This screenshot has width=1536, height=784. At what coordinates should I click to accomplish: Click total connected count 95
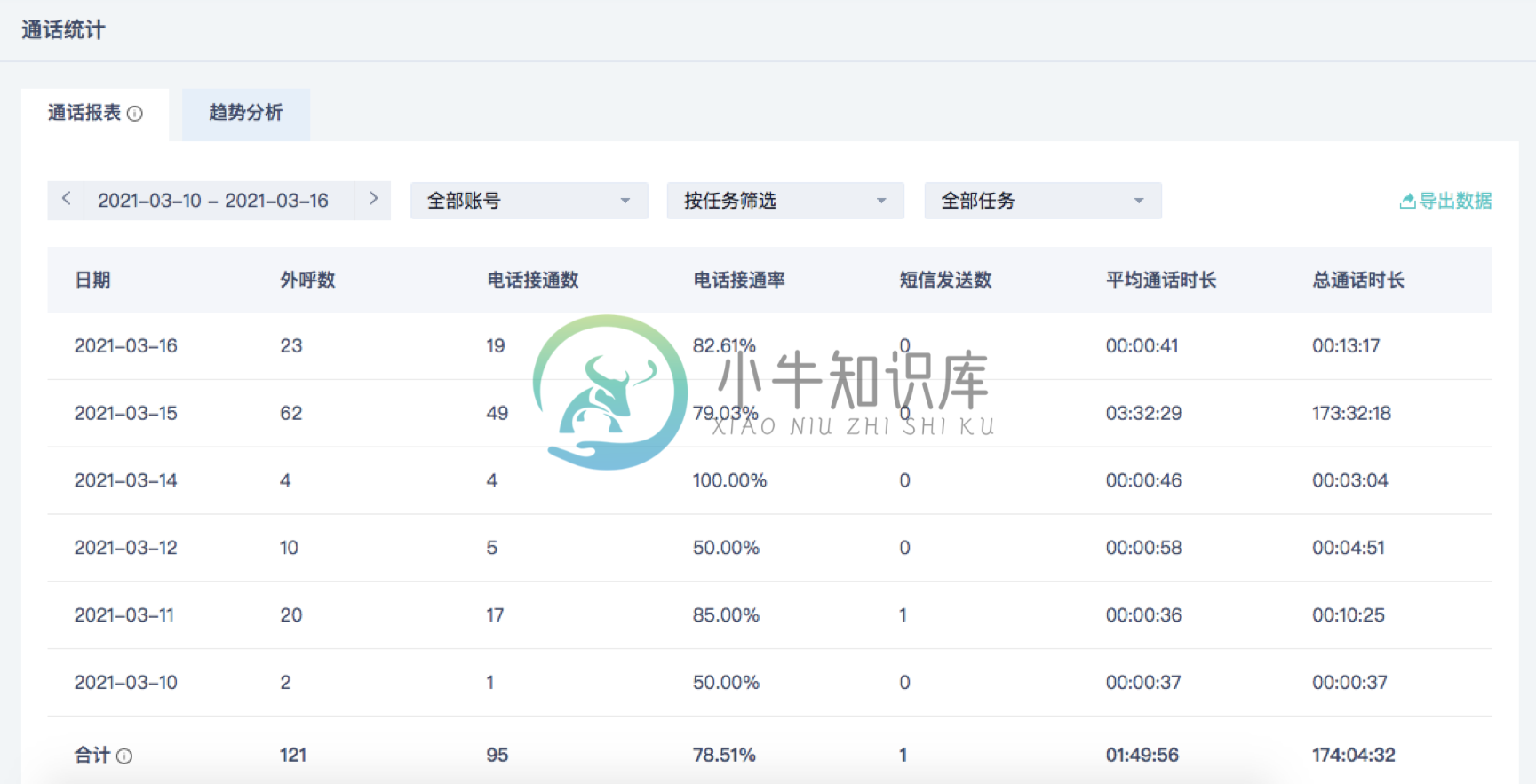coord(497,756)
